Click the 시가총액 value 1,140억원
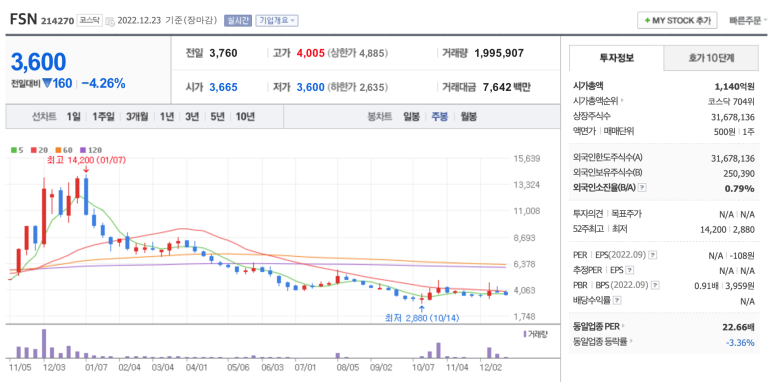773x382 pixels. [x=735, y=86]
